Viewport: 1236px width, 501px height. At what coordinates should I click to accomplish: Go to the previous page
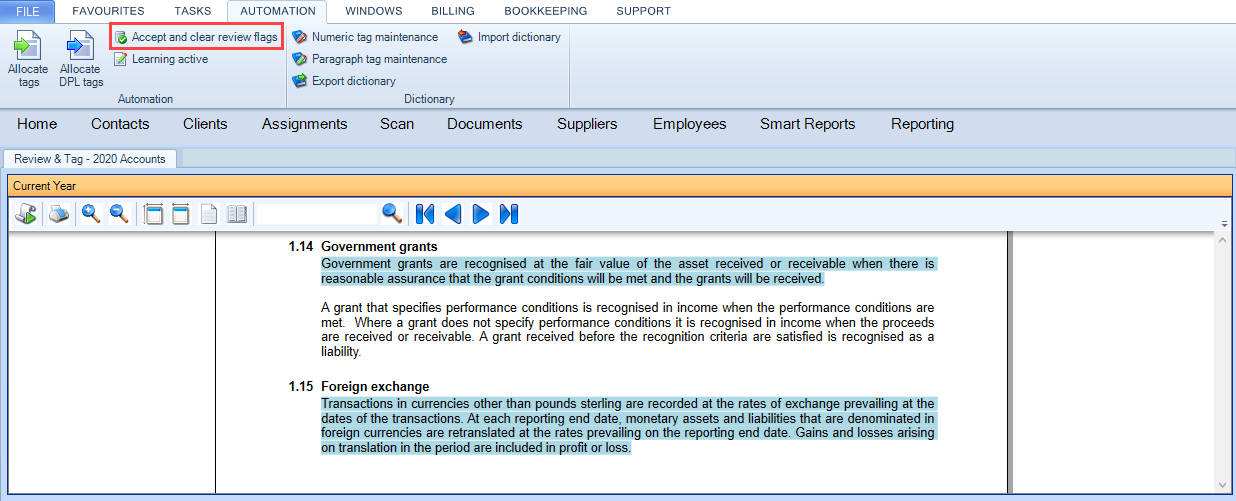453,213
